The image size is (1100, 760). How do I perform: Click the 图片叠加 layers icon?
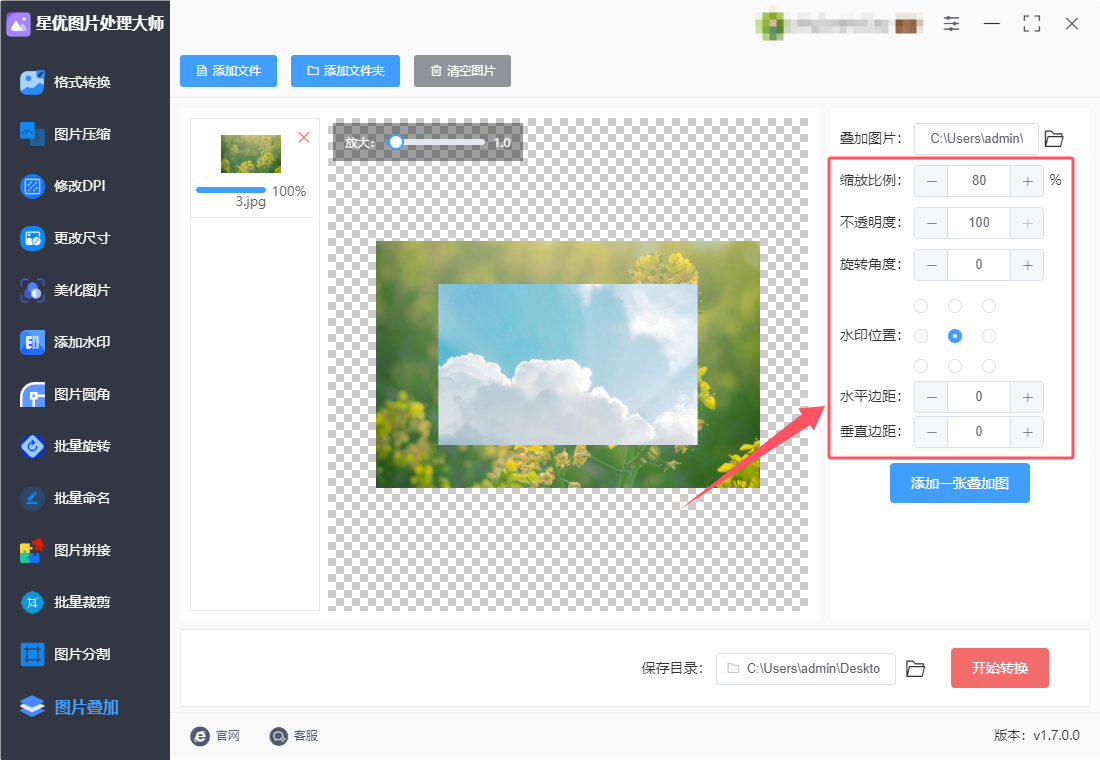32,707
